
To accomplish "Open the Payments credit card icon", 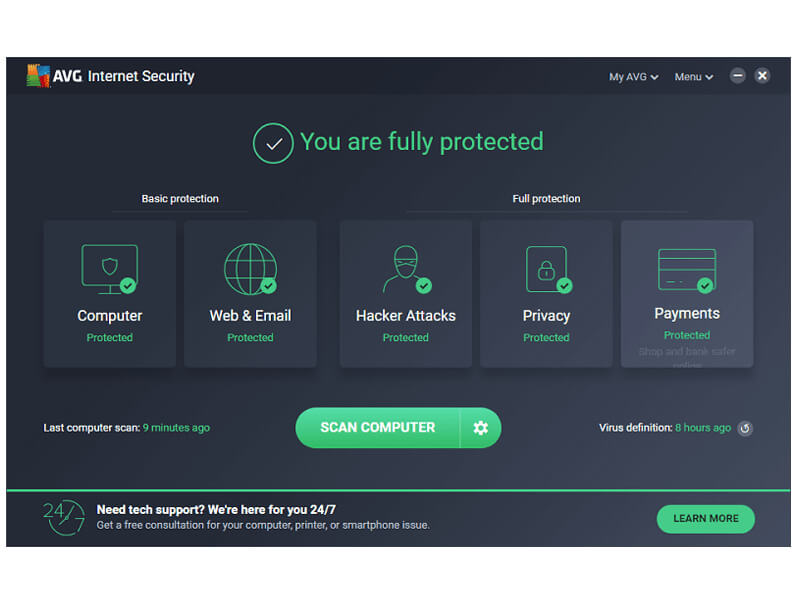I will [x=687, y=270].
